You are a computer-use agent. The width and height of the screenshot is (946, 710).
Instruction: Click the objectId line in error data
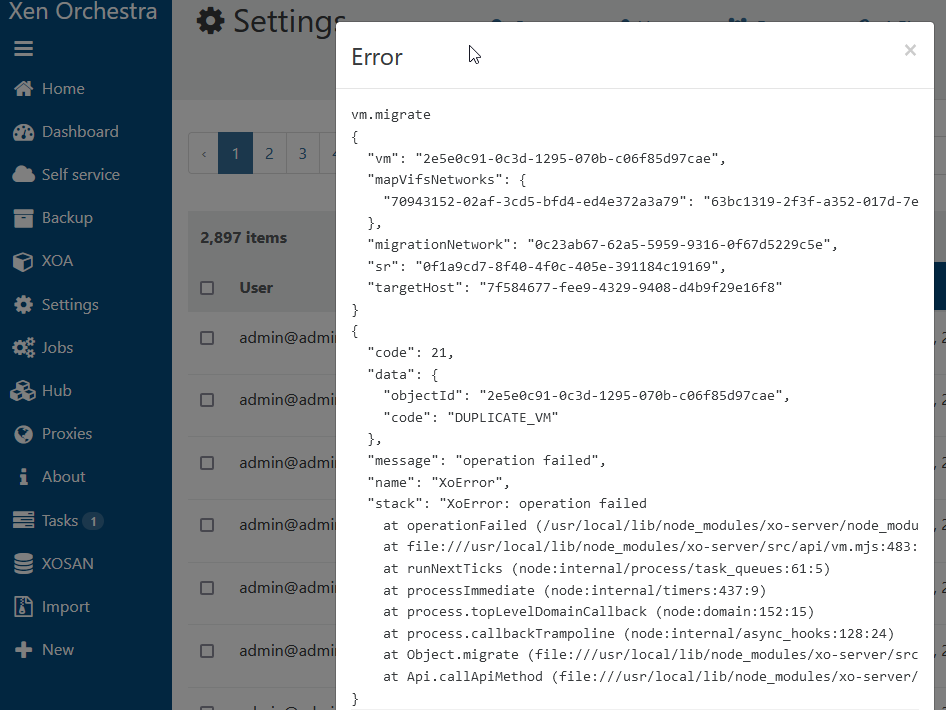586,396
